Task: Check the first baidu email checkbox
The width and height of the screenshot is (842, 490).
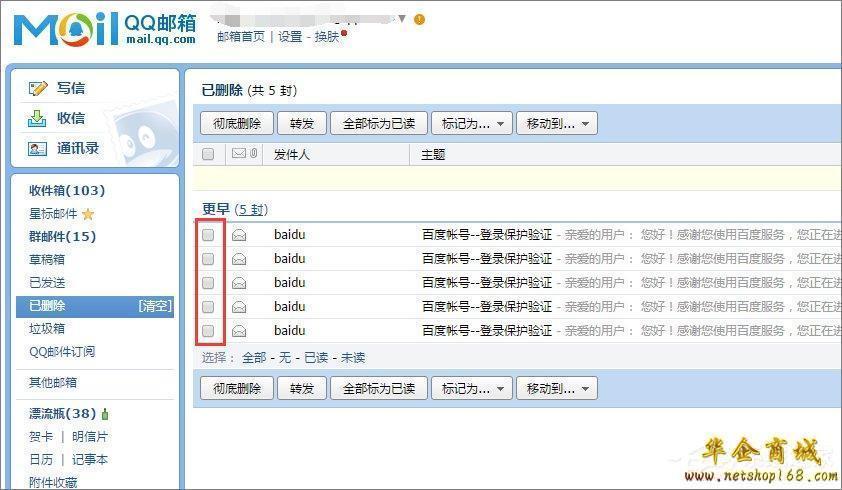Action: point(208,235)
